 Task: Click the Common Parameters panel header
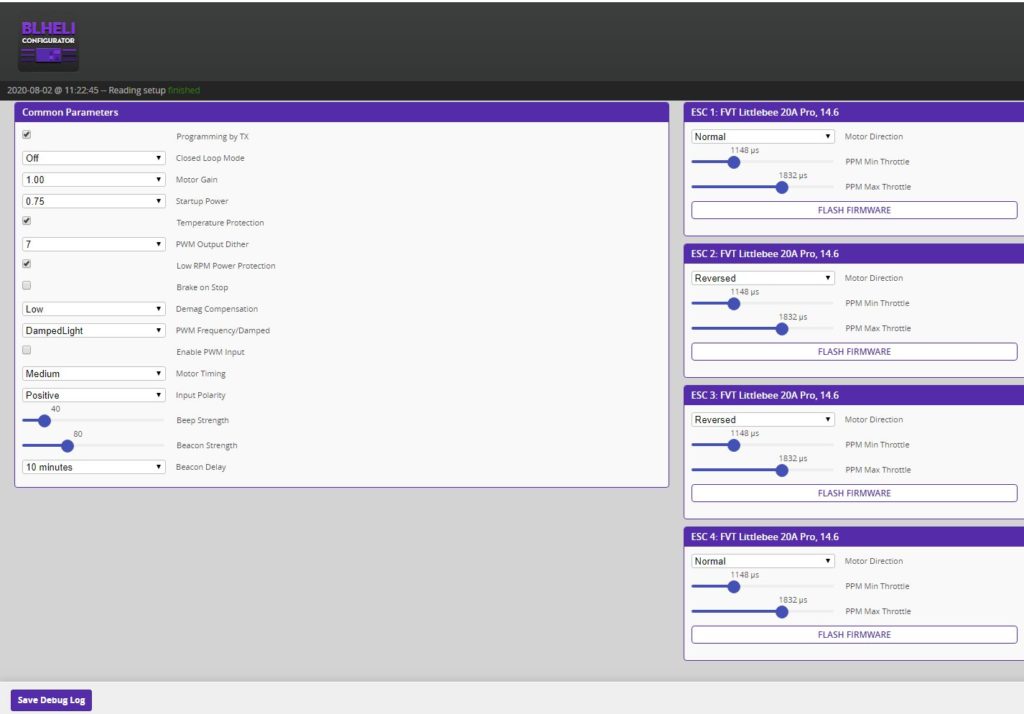tap(342, 112)
